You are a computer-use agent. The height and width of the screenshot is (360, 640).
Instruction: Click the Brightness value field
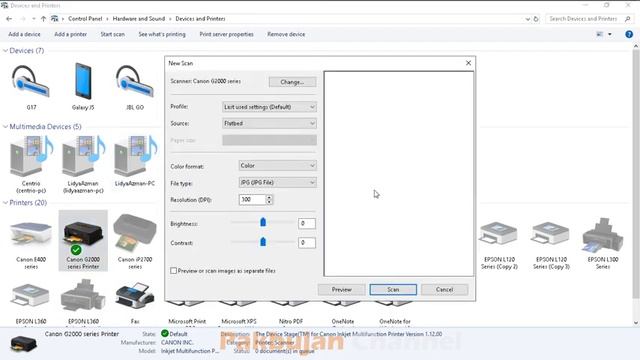[307, 223]
